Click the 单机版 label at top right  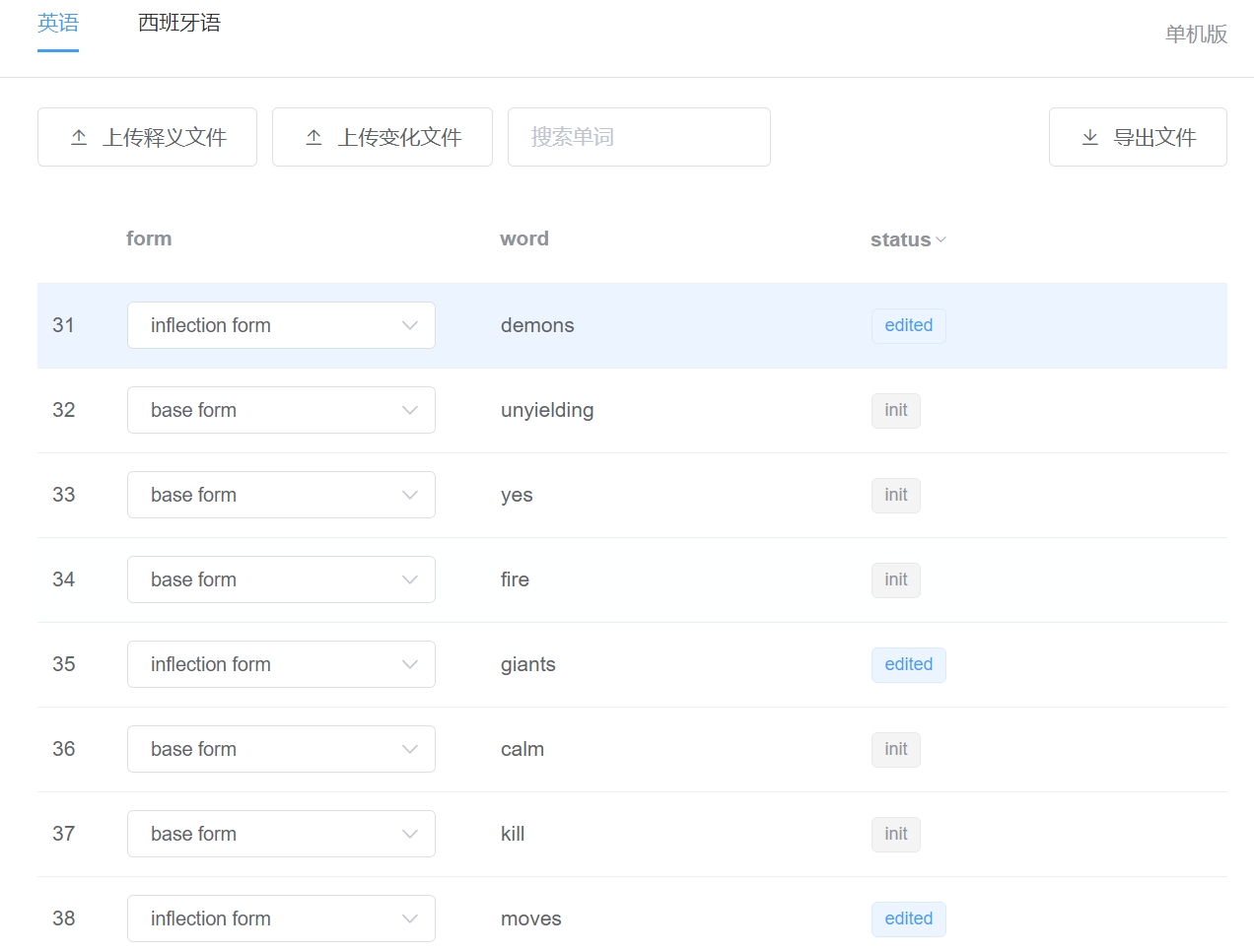[x=1196, y=34]
